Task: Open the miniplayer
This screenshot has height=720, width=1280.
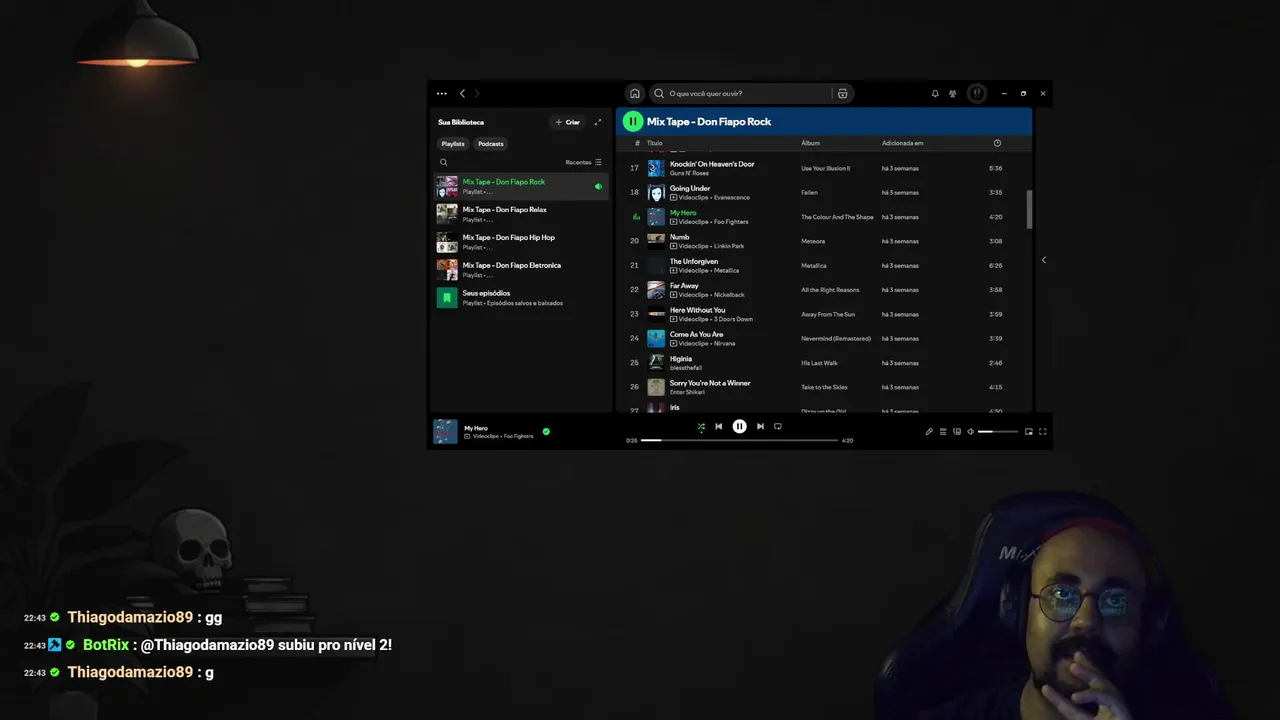Action: [x=1028, y=432]
